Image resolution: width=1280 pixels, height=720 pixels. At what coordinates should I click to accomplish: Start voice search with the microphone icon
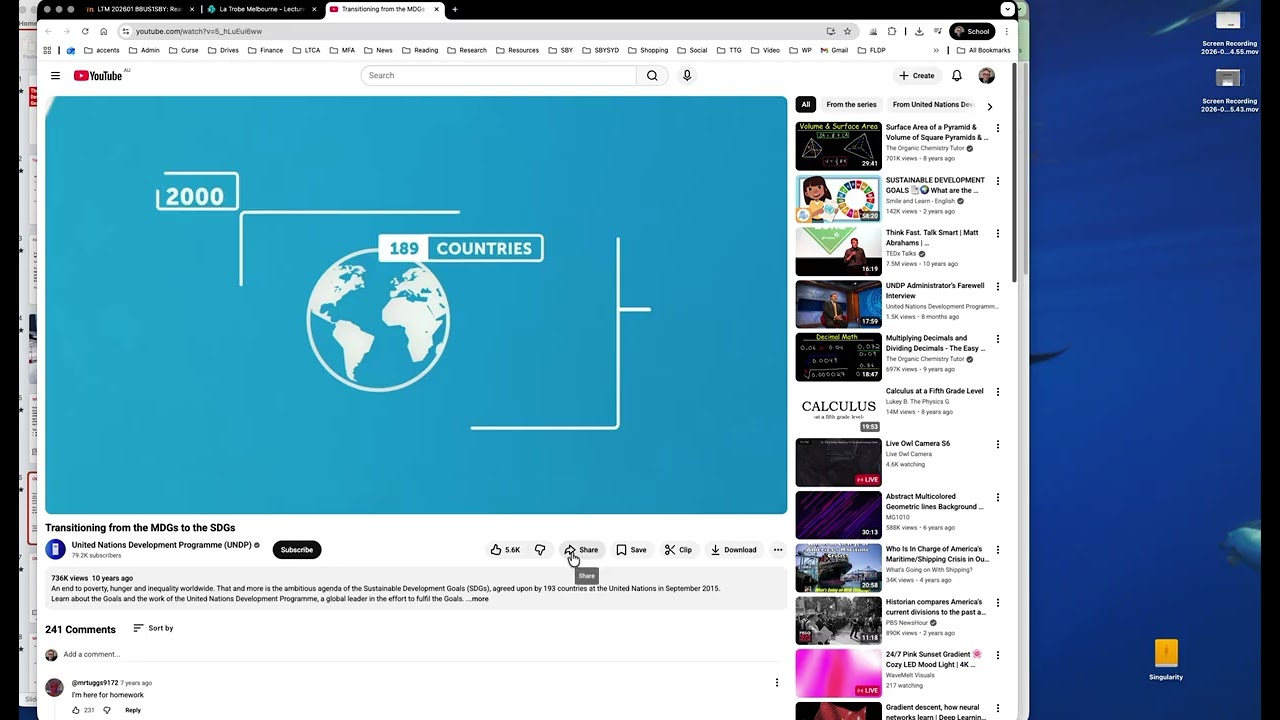[687, 75]
